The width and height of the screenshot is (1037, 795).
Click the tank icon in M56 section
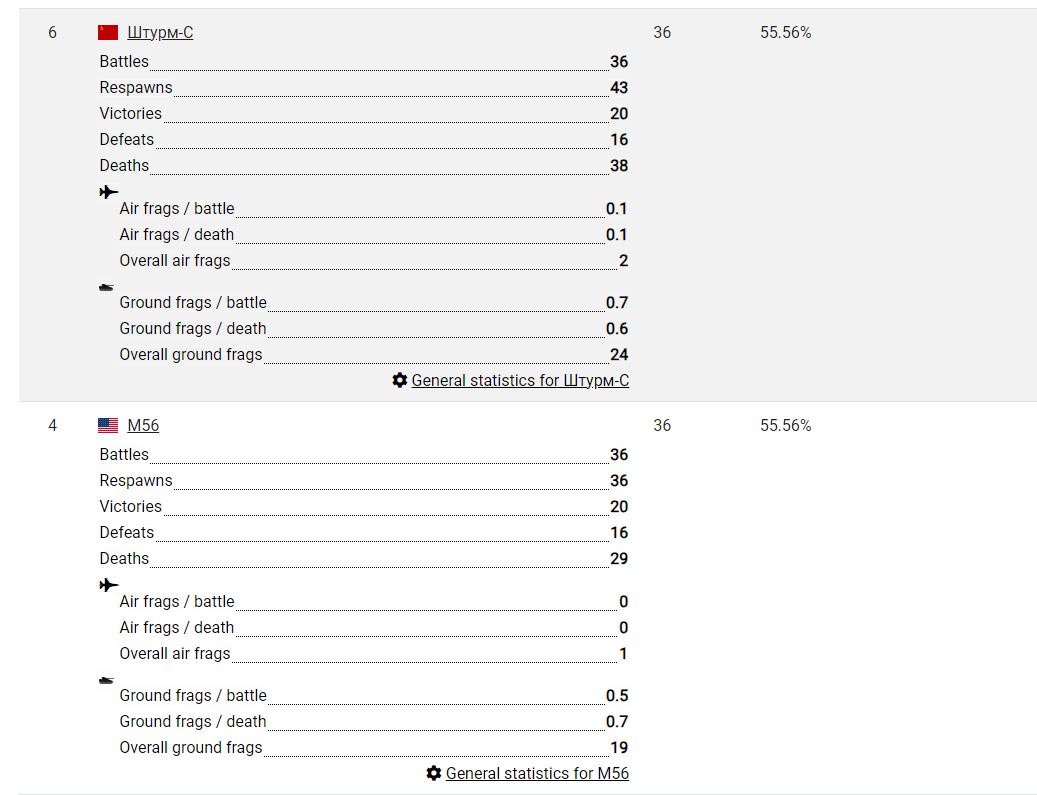click(x=106, y=681)
